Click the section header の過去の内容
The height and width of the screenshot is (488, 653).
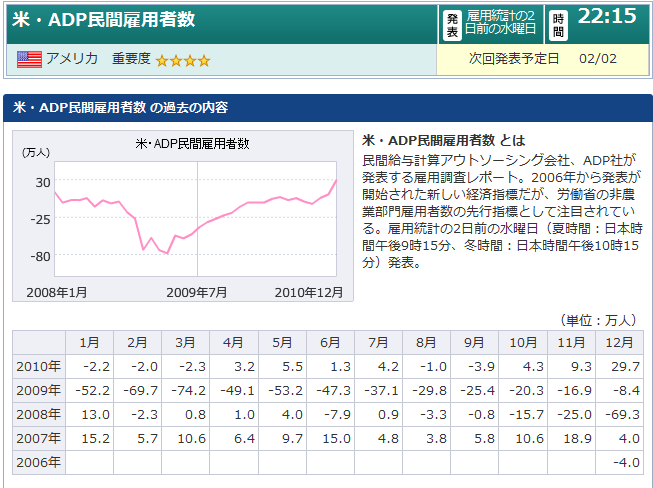coord(189,107)
